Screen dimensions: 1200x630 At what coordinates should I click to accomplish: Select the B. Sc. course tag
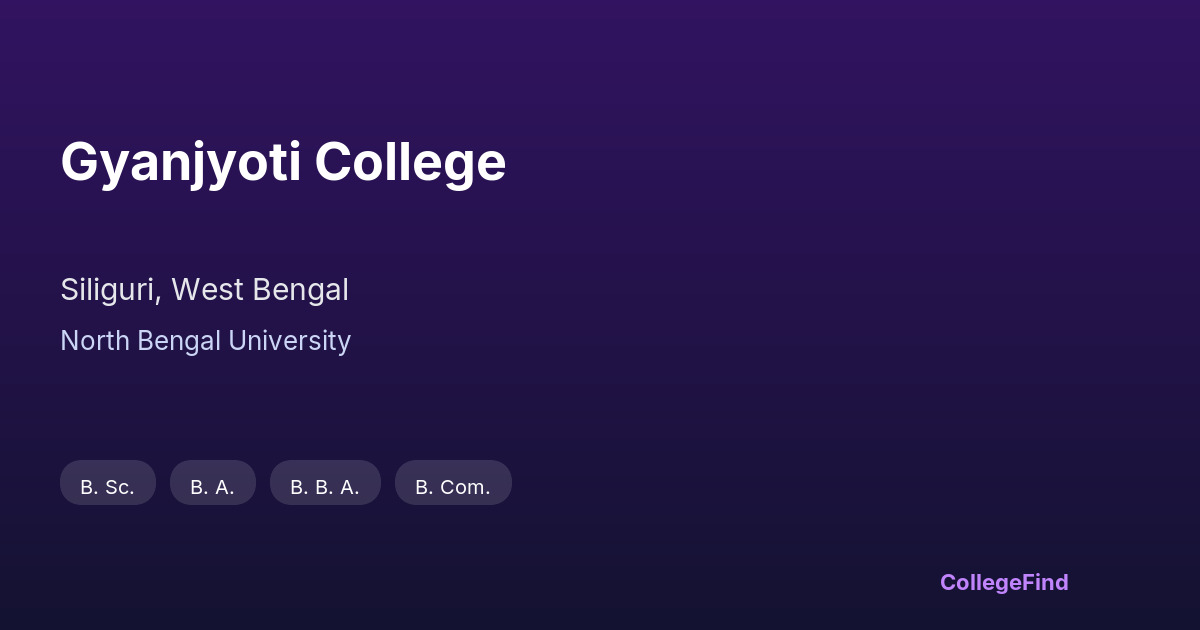(x=108, y=484)
